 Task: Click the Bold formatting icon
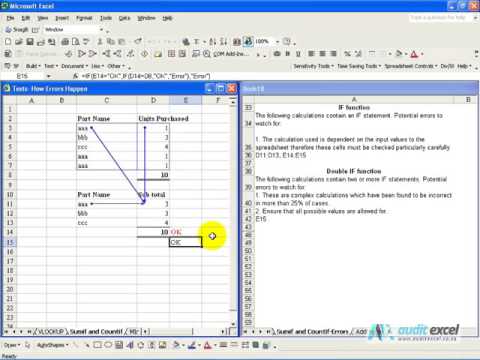[288, 54]
